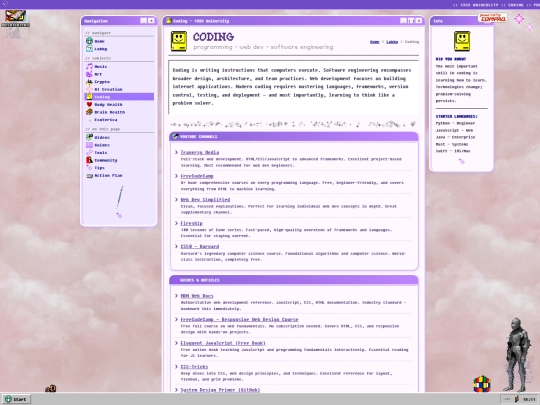This screenshot has height=405, width=540.
Task: Open Eloquent JavaScript (Free Book) link
Action: pyautogui.click(x=223, y=343)
